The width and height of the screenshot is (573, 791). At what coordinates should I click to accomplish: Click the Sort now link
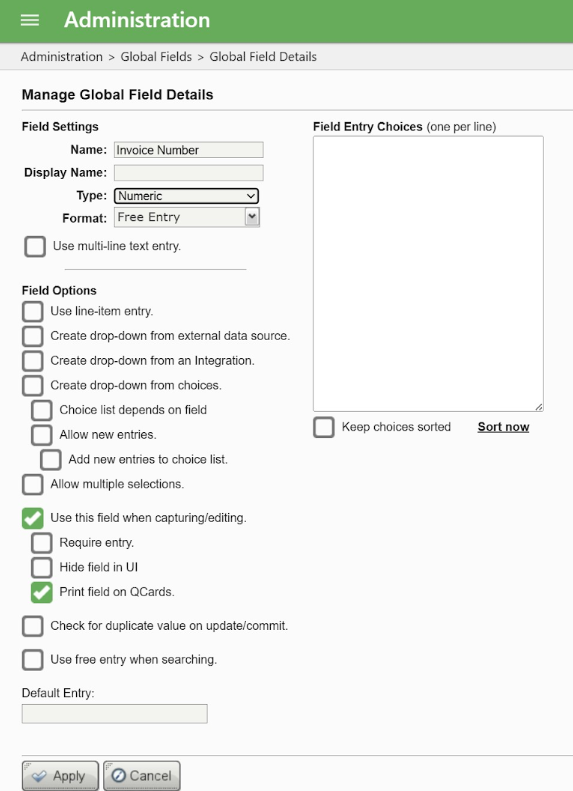503,427
